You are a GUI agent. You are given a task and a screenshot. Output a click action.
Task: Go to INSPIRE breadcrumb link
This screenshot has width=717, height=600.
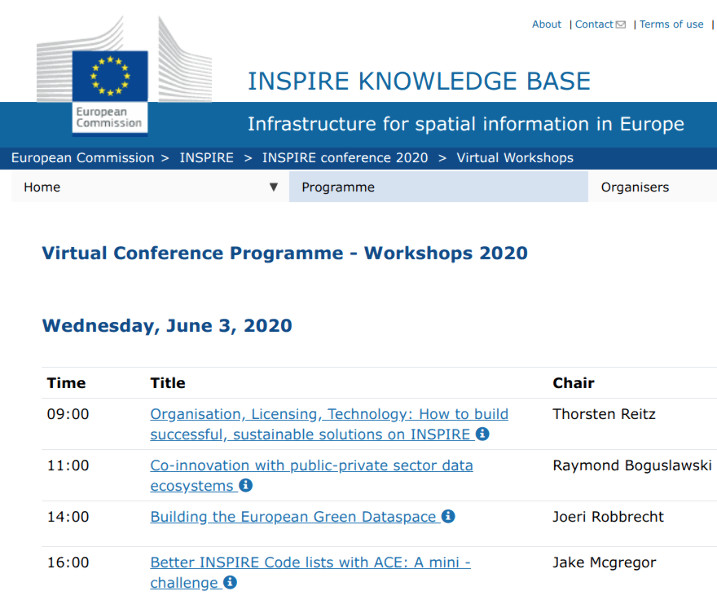[x=206, y=158]
